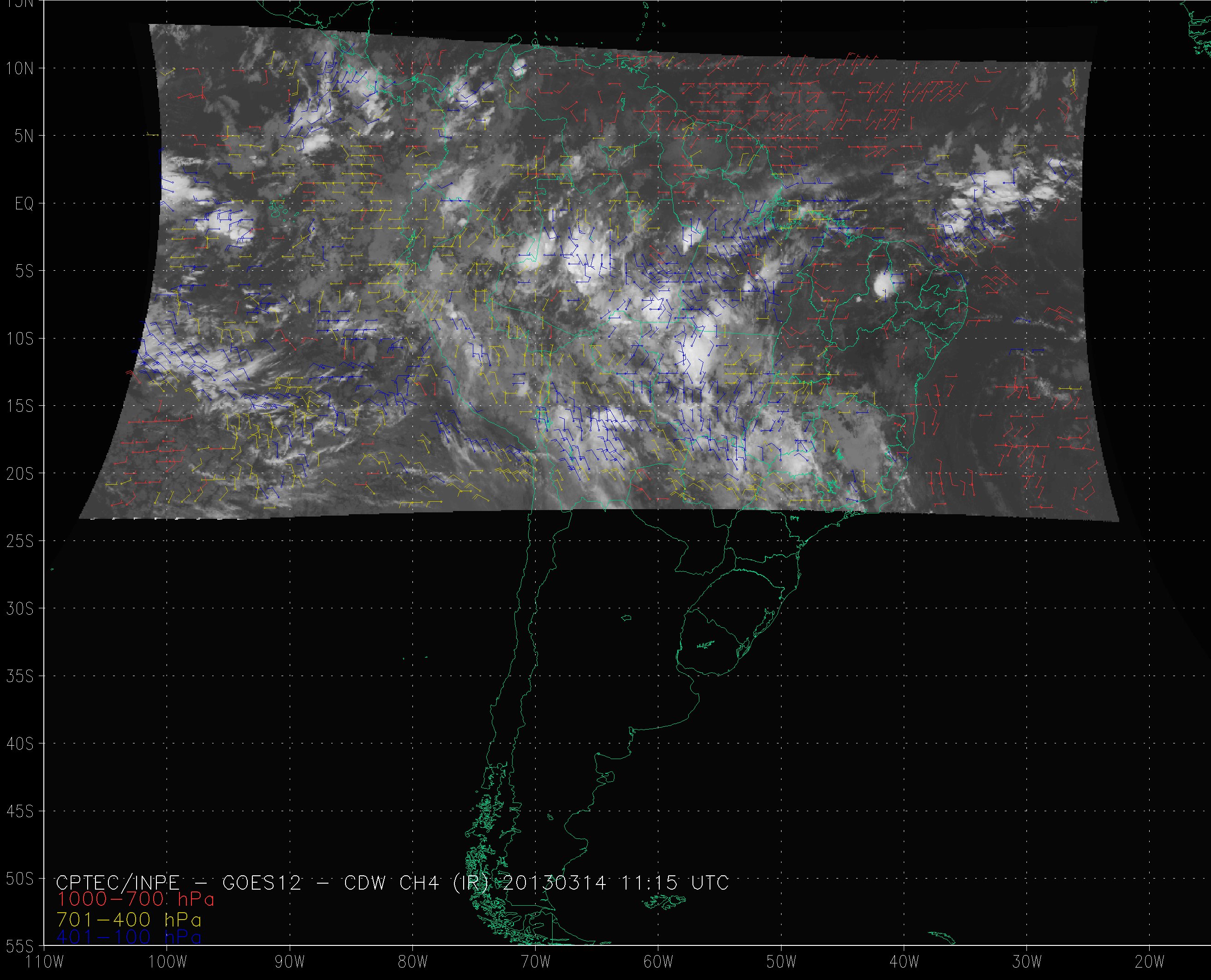Click the 25S latitude axis label

click(x=20, y=541)
